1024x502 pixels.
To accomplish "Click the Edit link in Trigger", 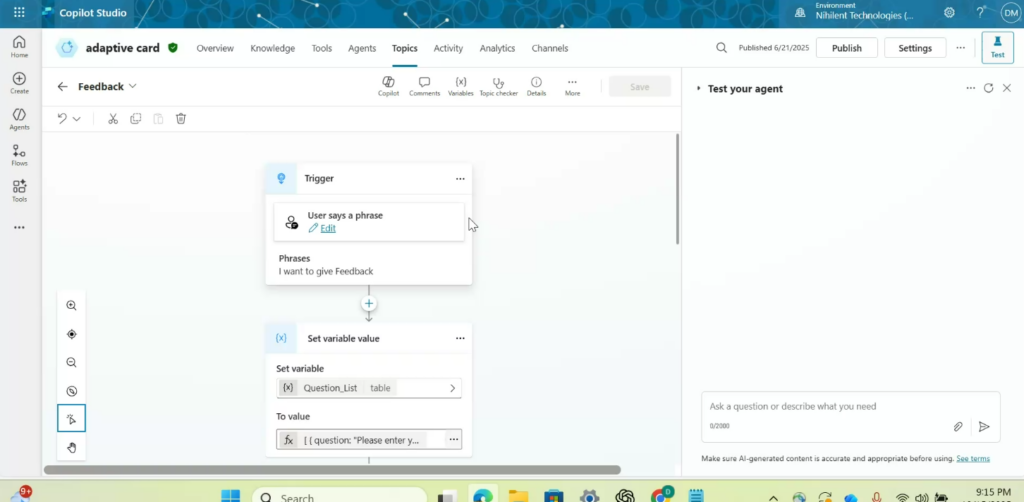I will coord(327,229).
